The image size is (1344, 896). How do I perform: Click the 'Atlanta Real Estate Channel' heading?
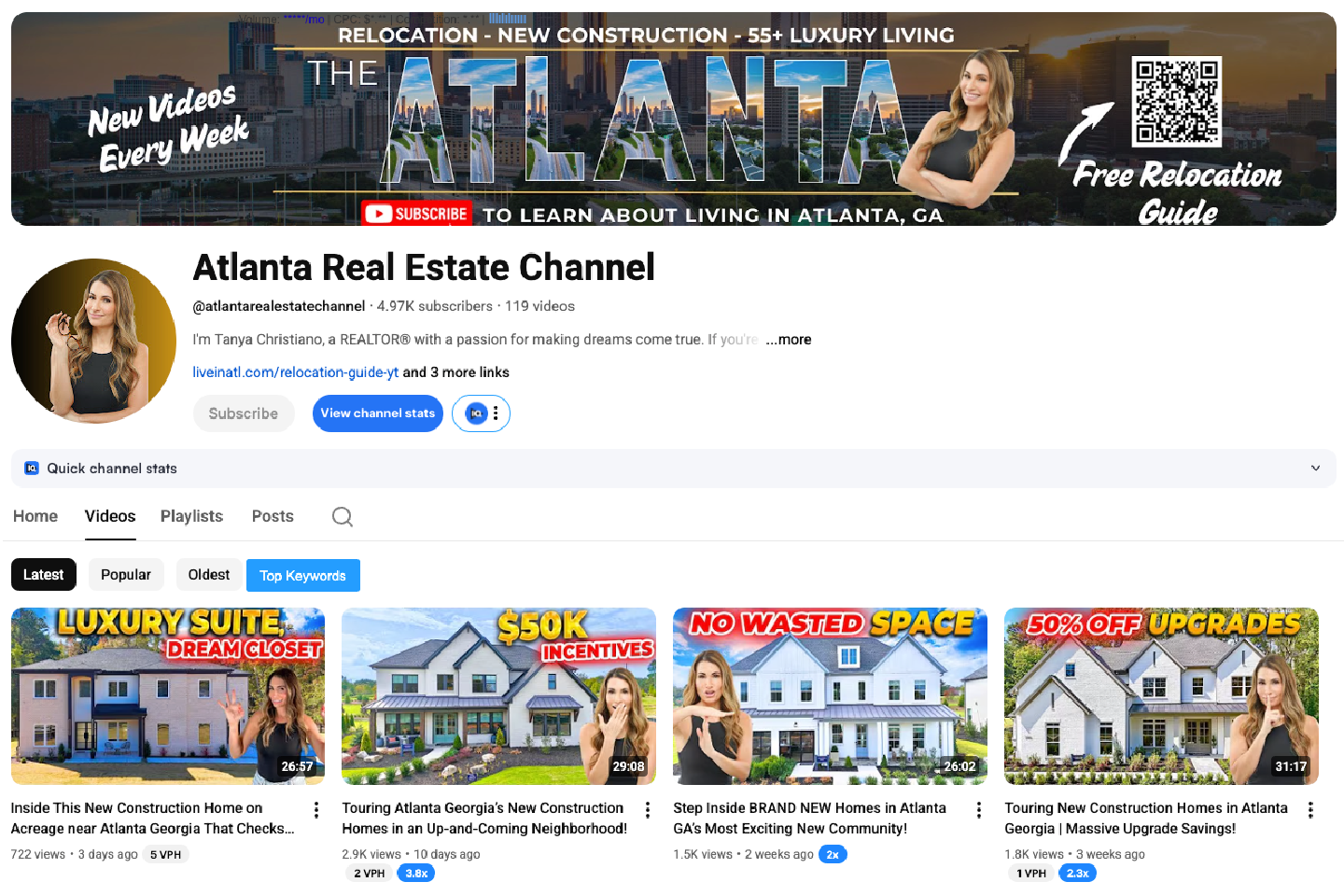coord(424,268)
